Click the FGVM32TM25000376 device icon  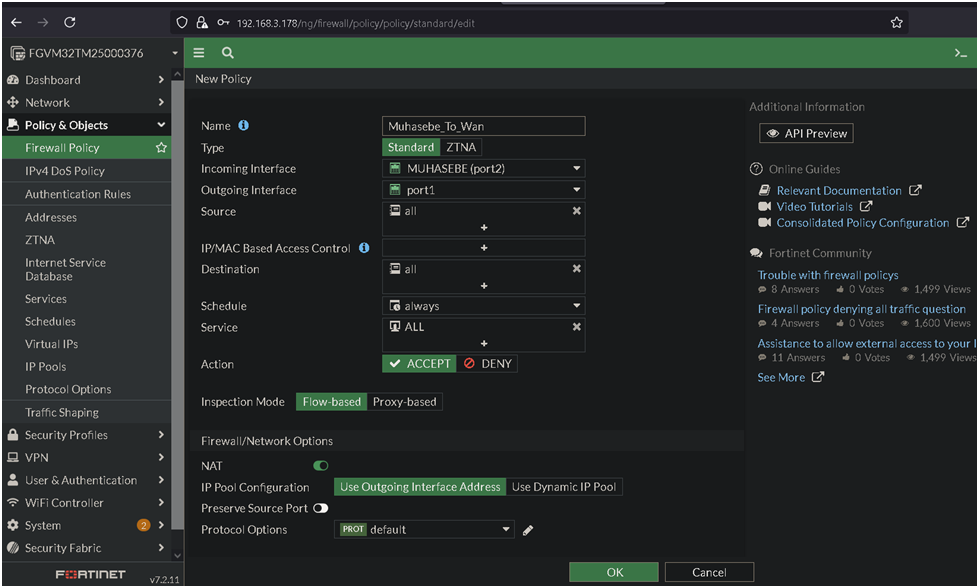coord(17,54)
